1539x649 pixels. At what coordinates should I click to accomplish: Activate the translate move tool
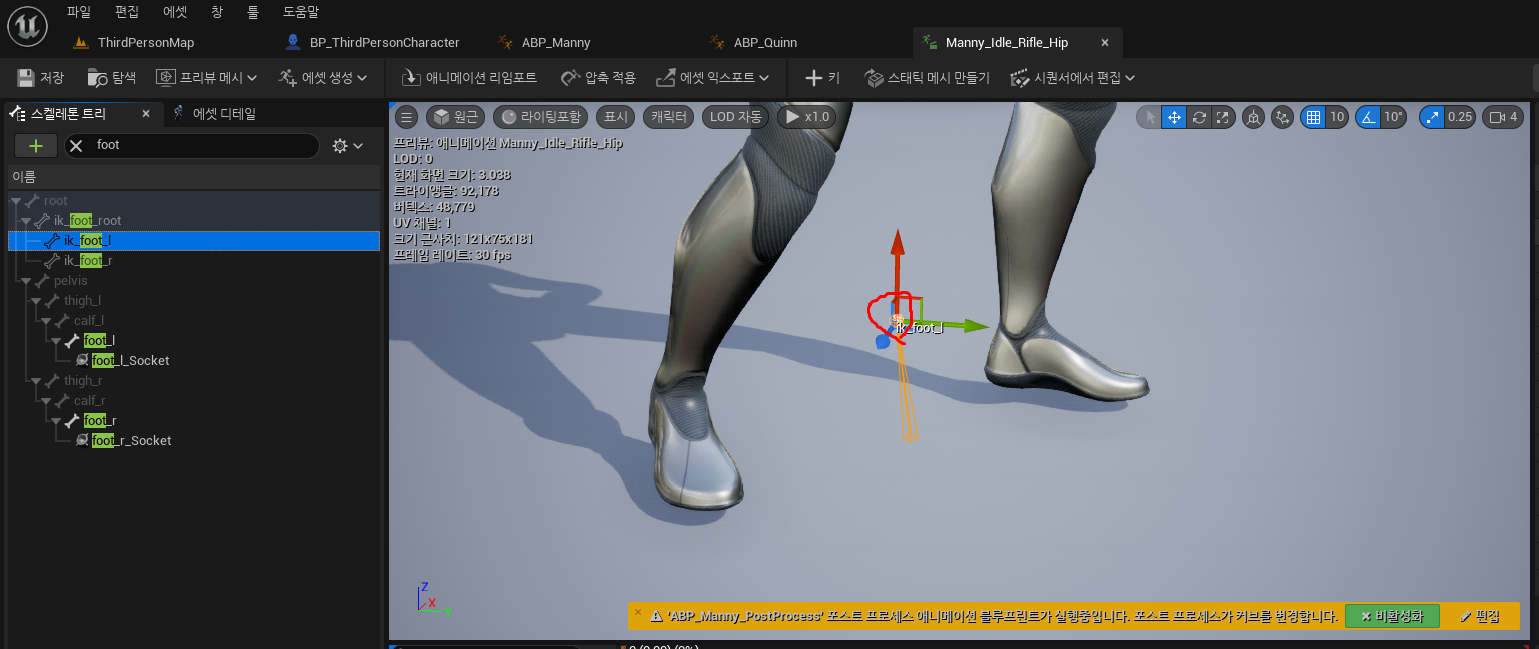(1174, 117)
